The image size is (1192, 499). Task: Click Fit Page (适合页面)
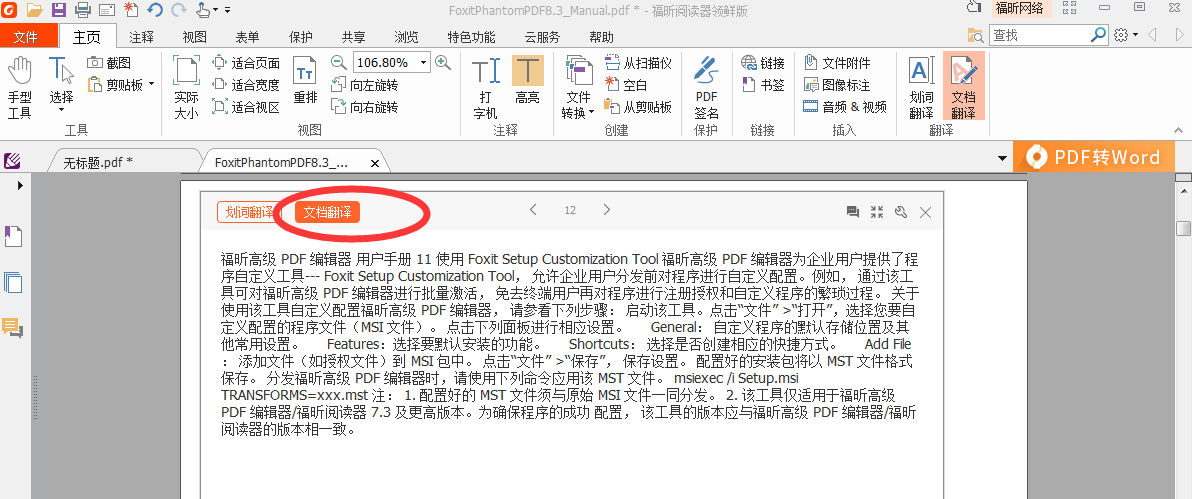click(246, 63)
